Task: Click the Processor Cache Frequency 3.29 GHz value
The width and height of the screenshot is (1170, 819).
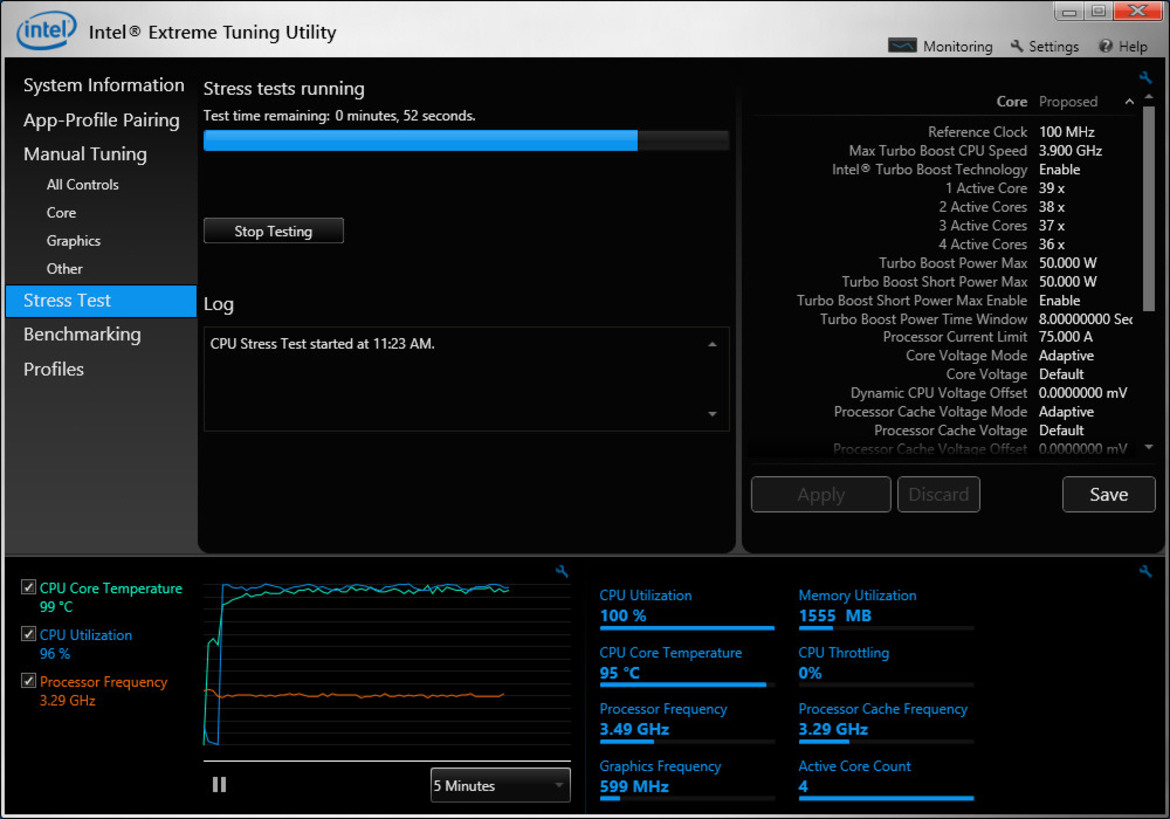Action: click(833, 729)
